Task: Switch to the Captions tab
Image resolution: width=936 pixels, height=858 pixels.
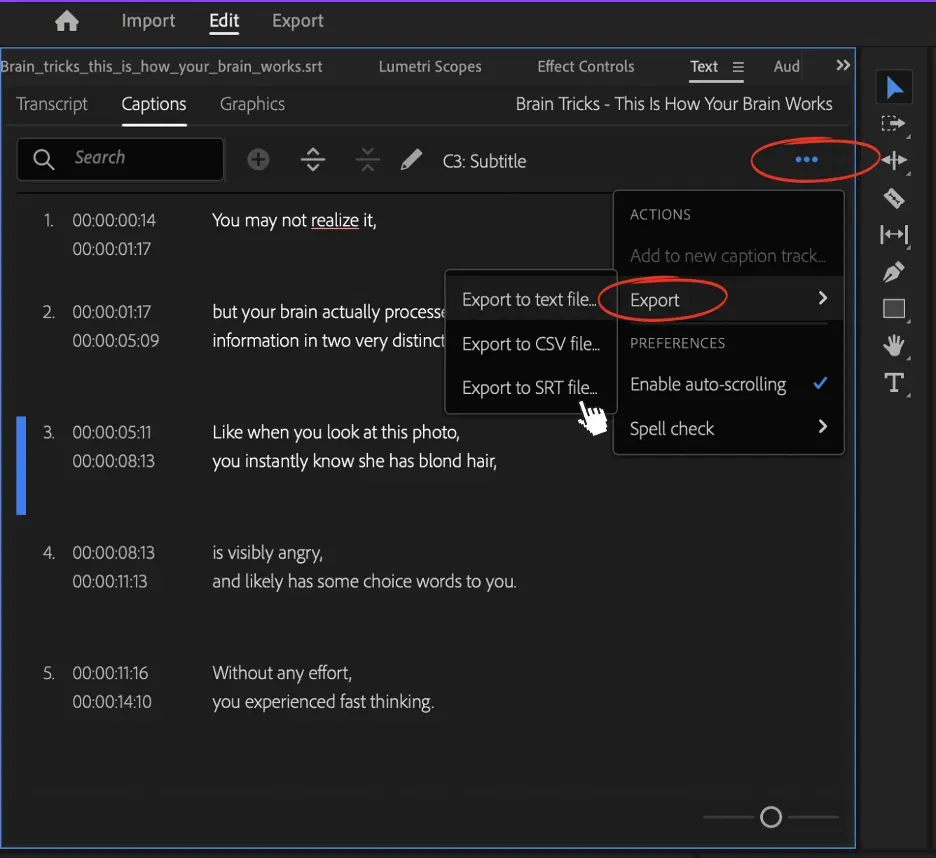Action: click(x=154, y=104)
